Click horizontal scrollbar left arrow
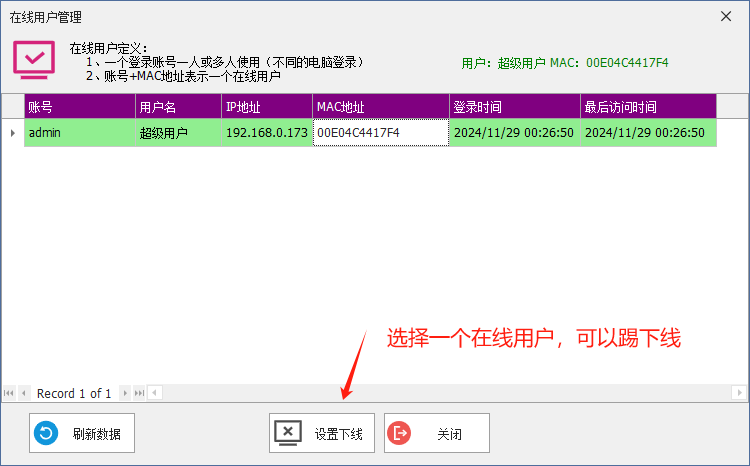The width and height of the screenshot is (750, 466). tap(154, 393)
